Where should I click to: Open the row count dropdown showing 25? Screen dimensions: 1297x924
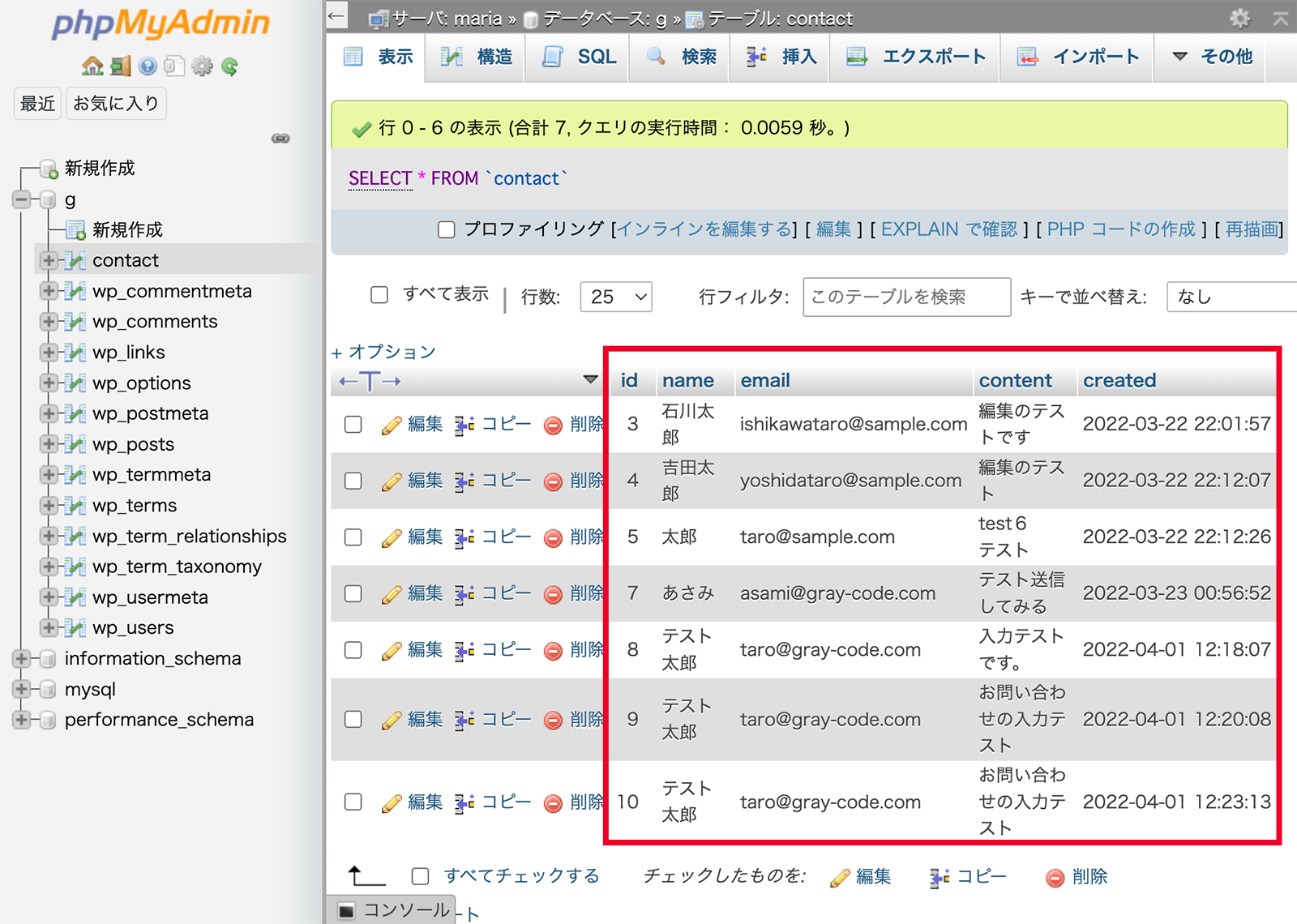click(x=616, y=297)
